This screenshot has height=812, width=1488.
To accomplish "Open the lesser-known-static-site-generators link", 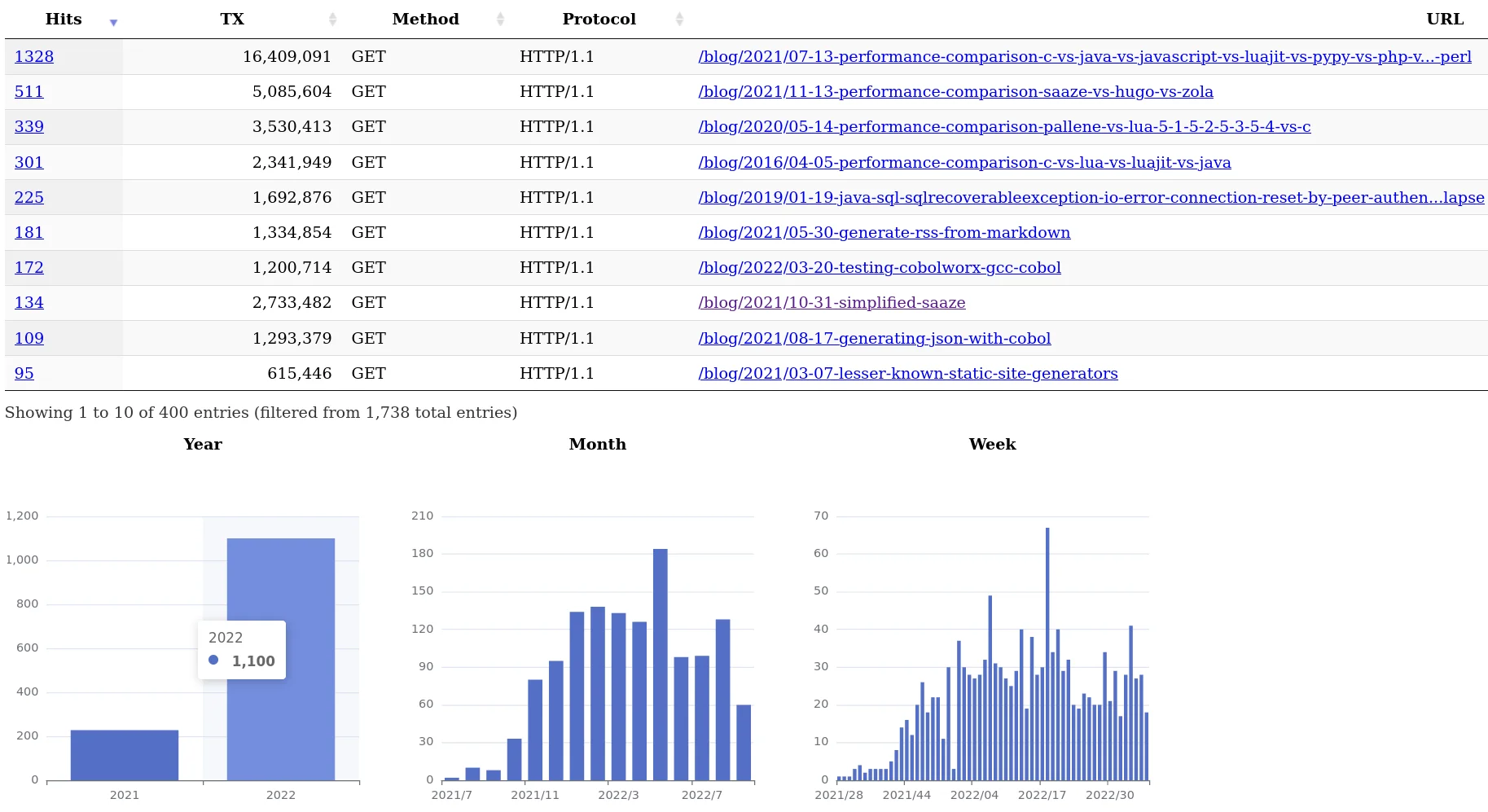I will pyautogui.click(x=907, y=374).
